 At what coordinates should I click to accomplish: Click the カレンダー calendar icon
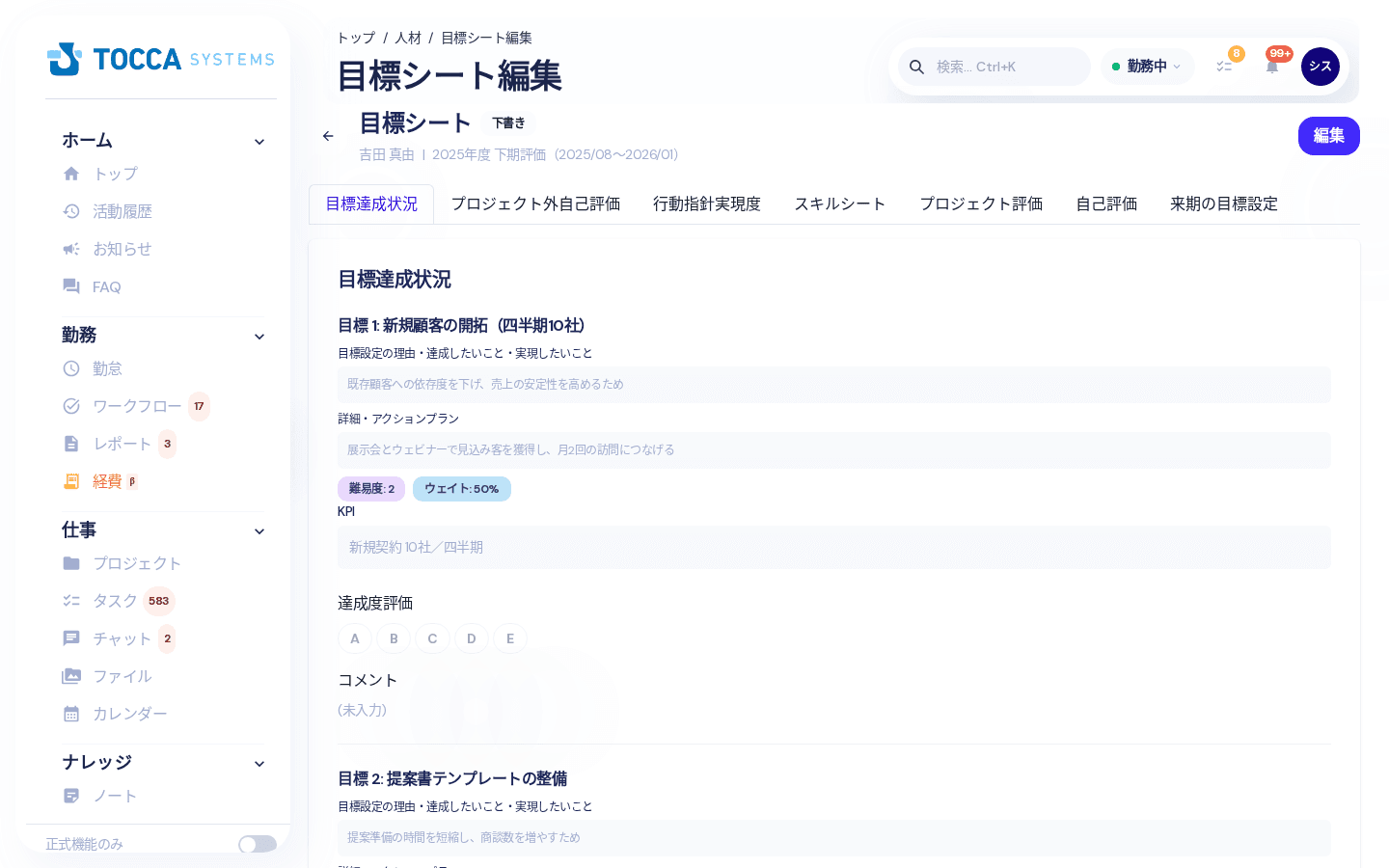coord(71,714)
